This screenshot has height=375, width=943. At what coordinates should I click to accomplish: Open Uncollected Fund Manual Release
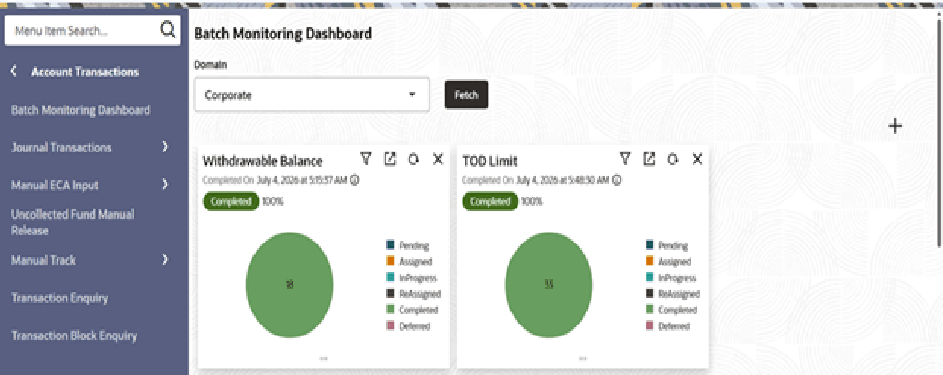pos(73,222)
